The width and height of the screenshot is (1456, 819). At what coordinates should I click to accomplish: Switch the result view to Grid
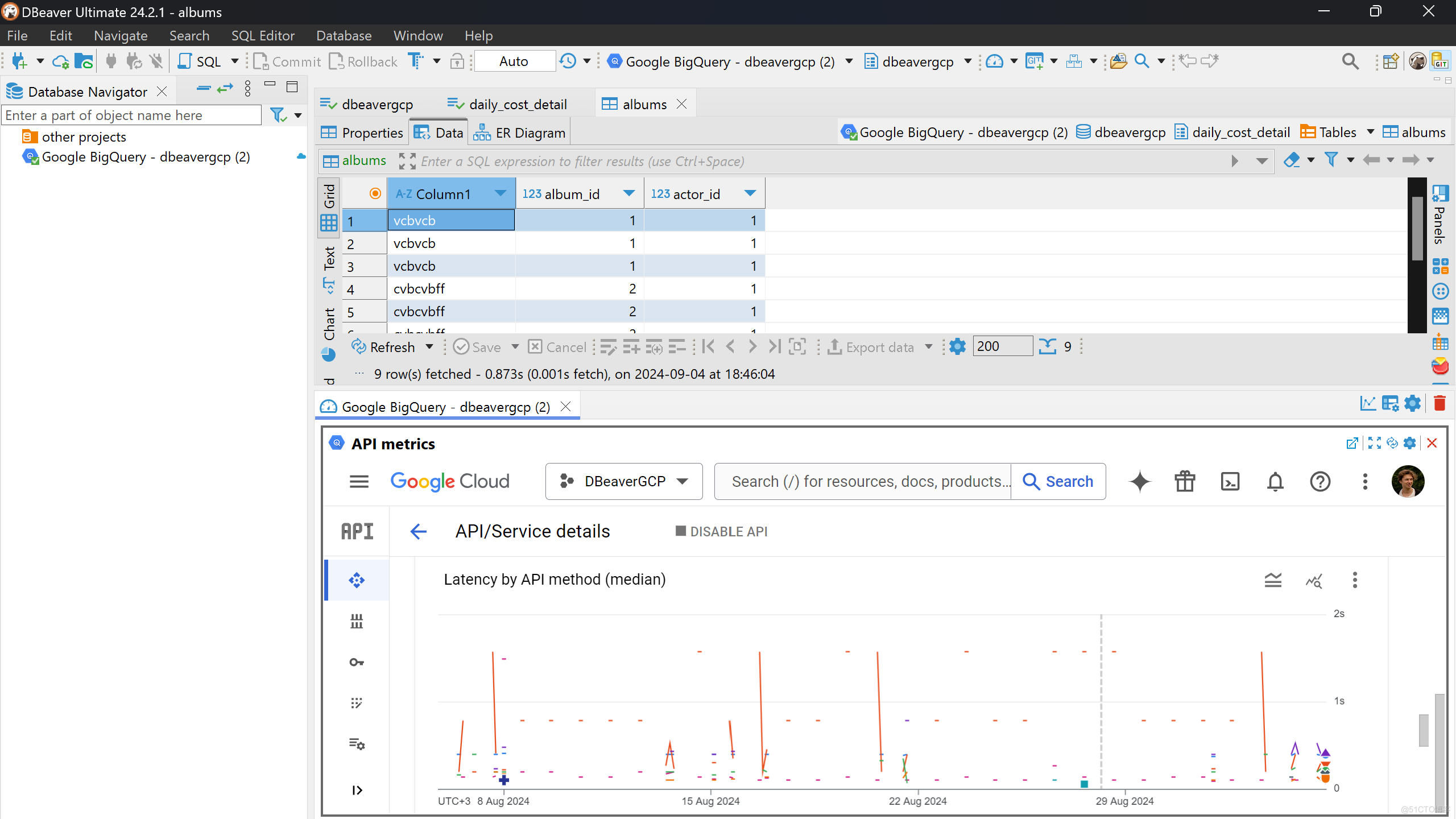click(x=329, y=207)
